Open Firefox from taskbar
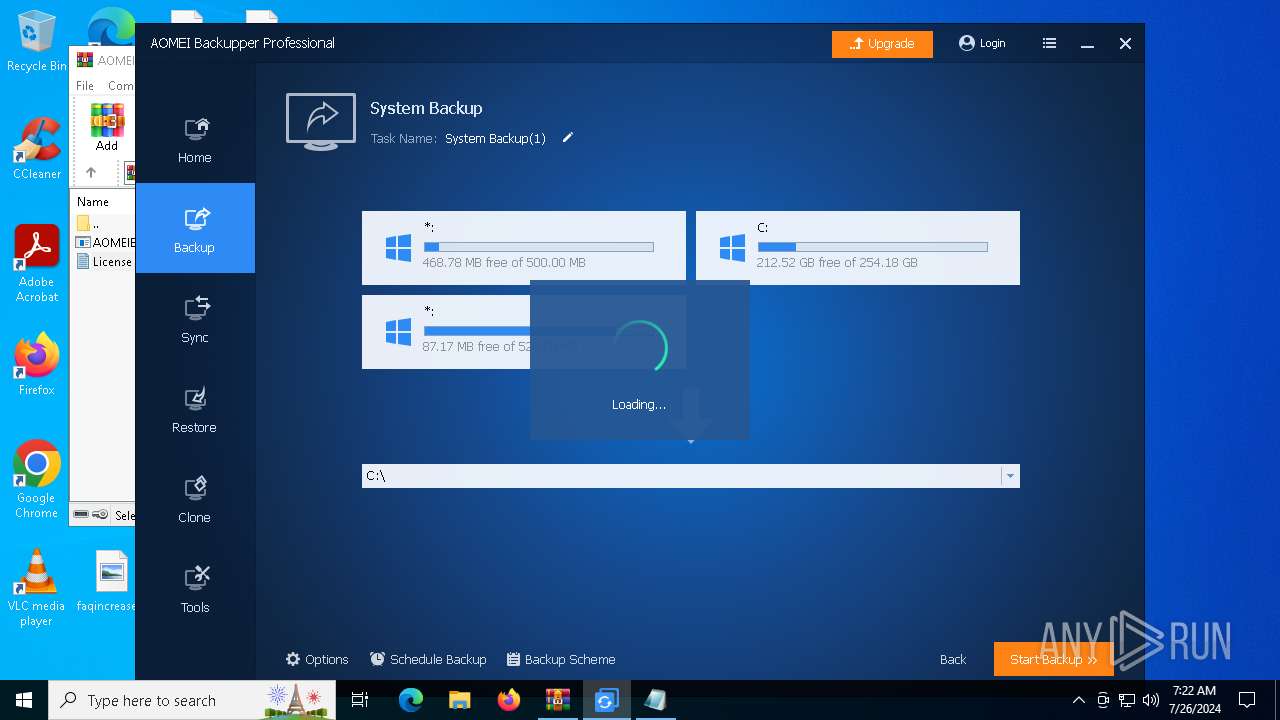Screen dimensions: 1280x720 (509, 700)
